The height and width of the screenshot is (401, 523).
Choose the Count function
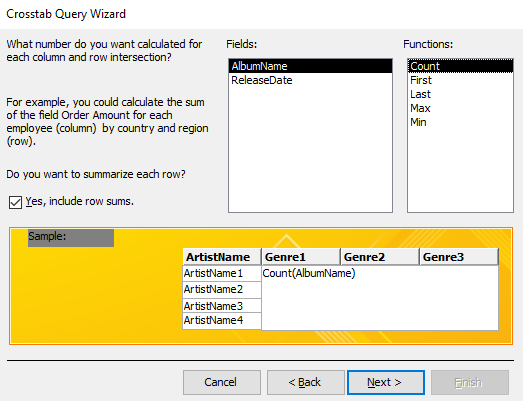tap(460, 66)
